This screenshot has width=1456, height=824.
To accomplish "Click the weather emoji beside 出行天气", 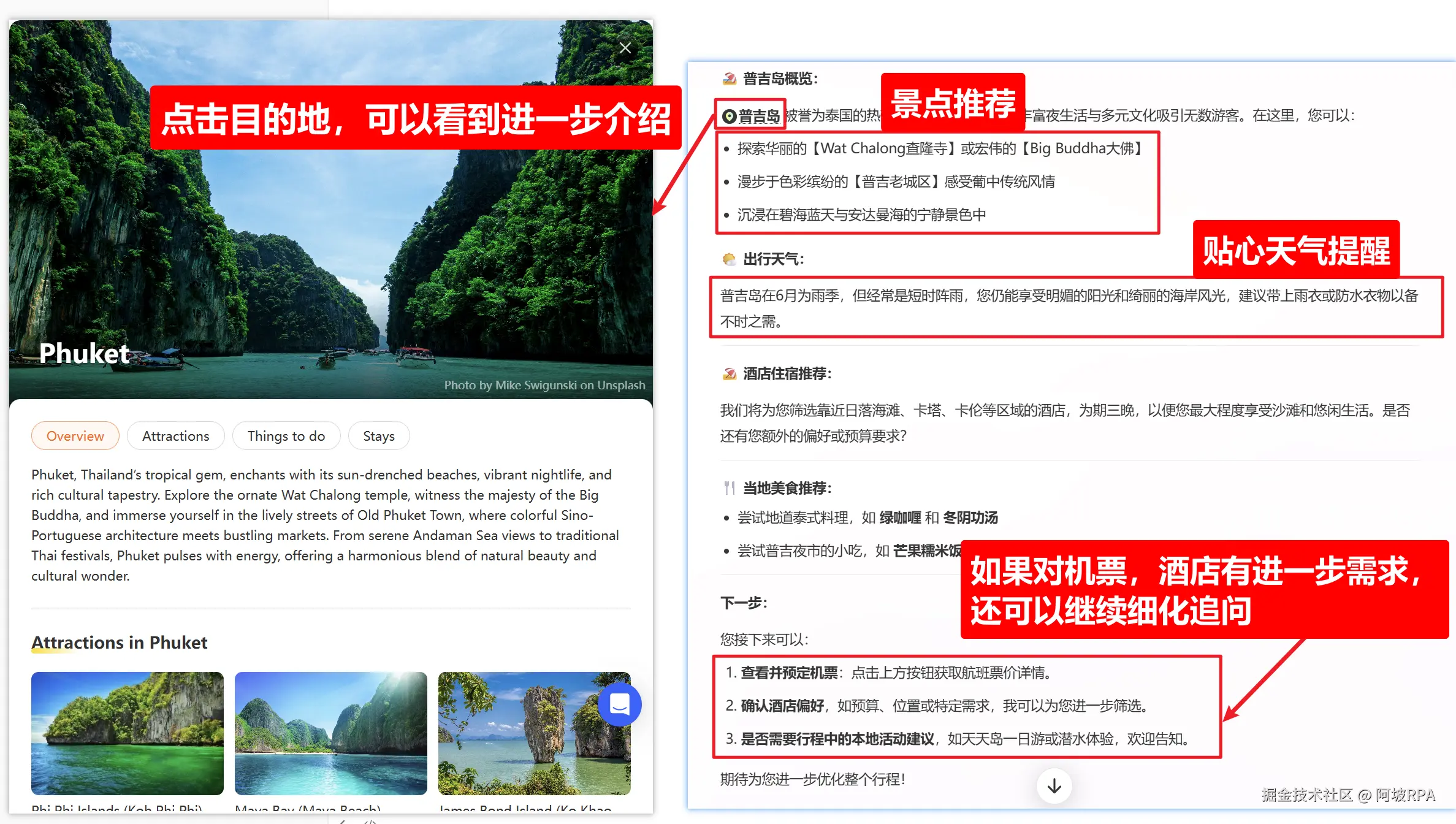I will coord(729,259).
